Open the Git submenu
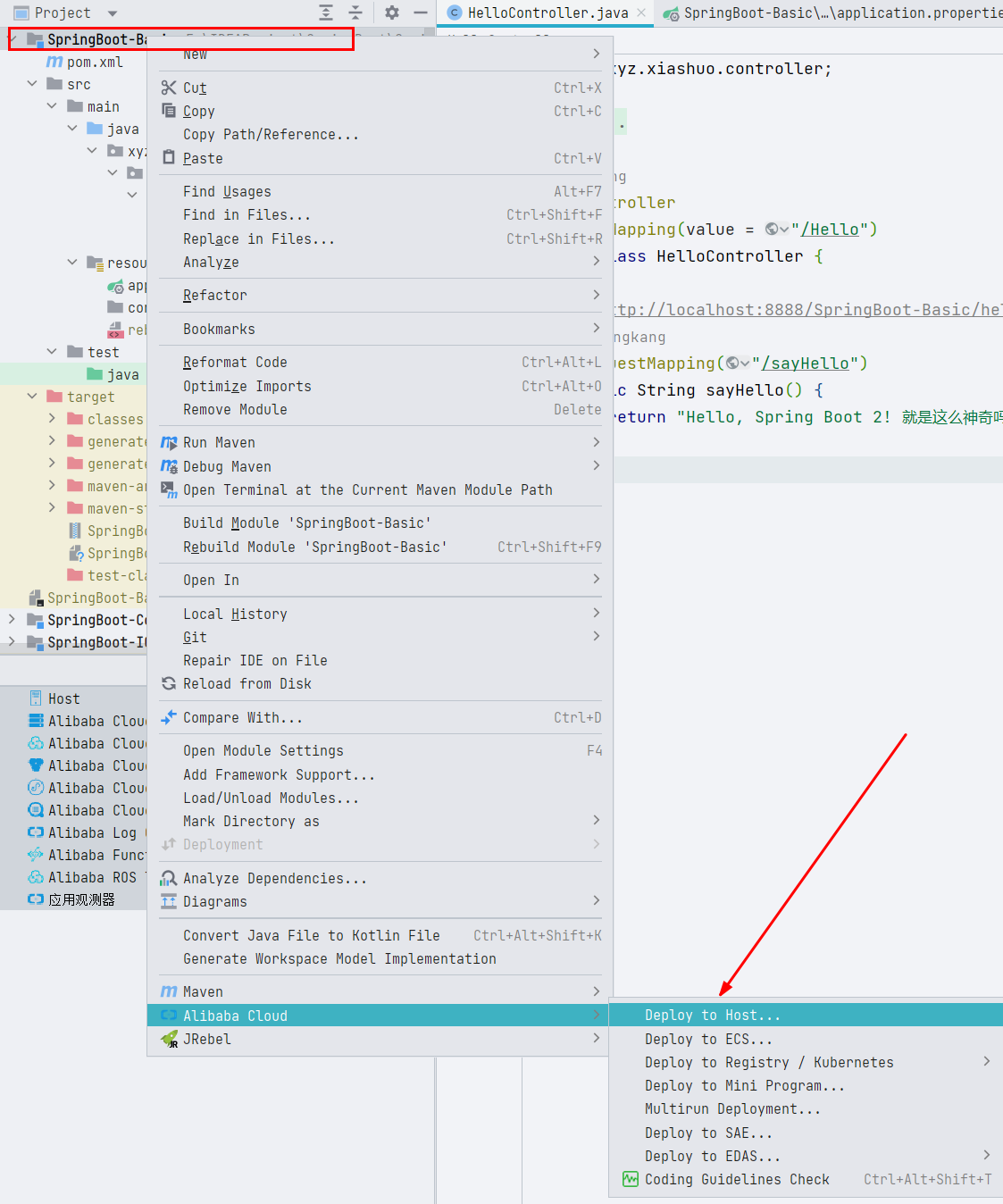Viewport: 1003px width, 1204px height. pos(380,637)
